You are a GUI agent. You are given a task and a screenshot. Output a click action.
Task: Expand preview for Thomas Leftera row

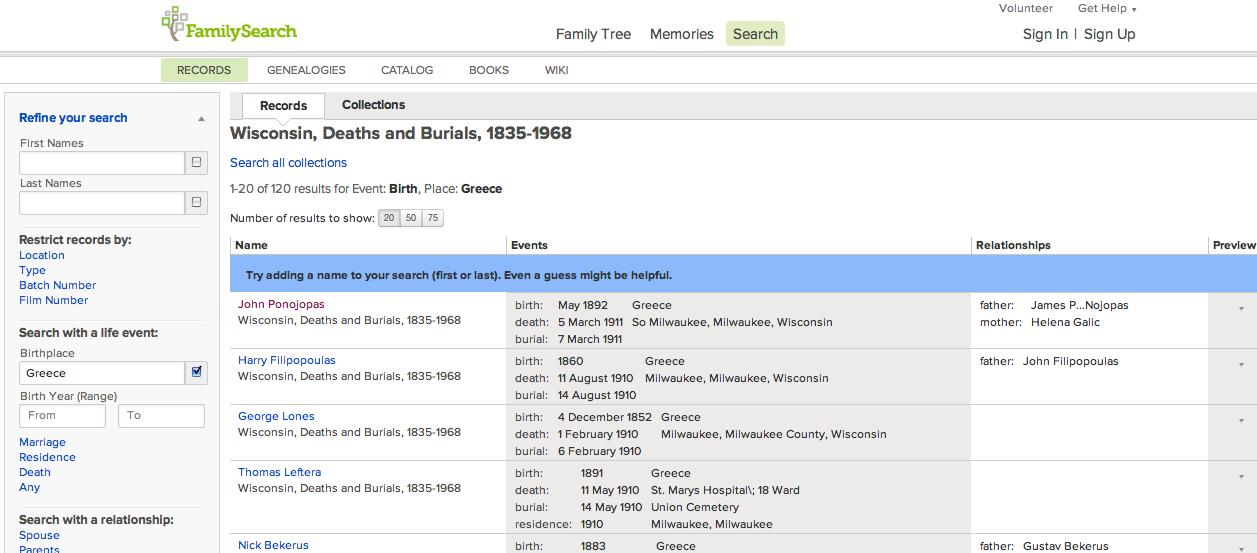pos(1241,477)
